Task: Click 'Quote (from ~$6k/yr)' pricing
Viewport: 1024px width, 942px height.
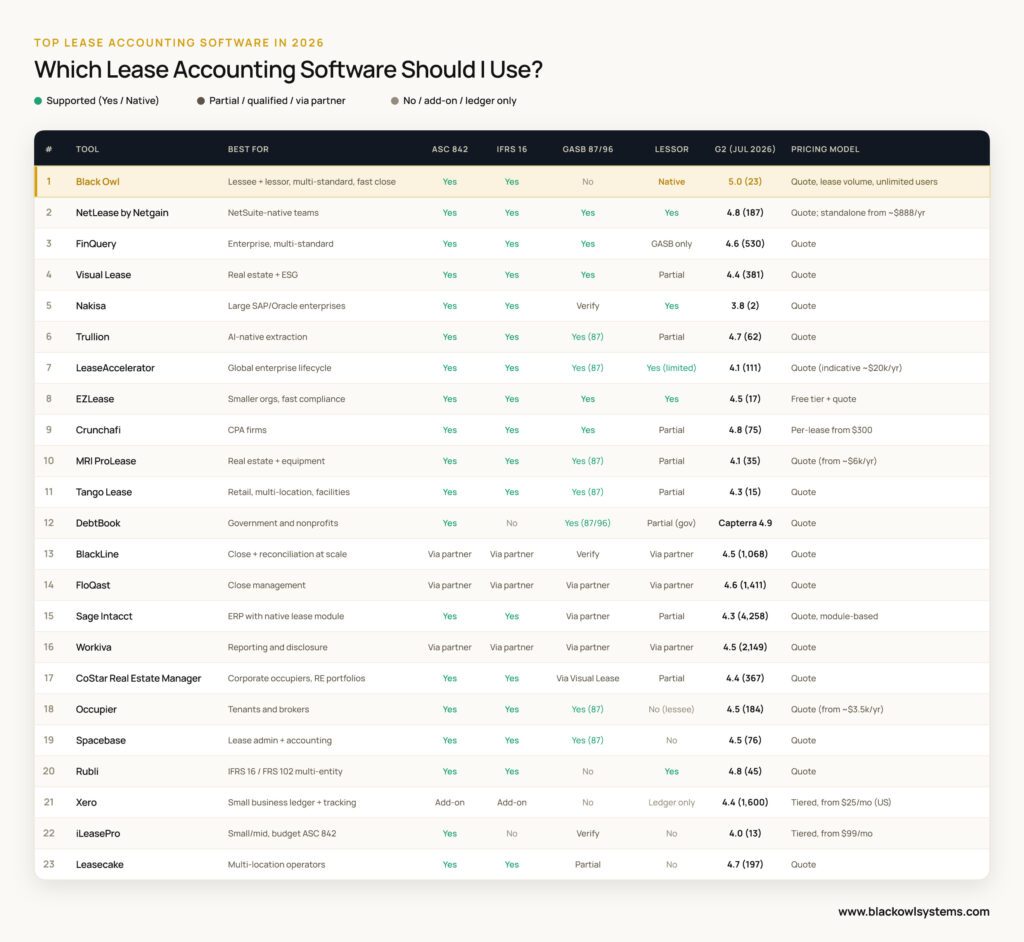Action: [833, 461]
